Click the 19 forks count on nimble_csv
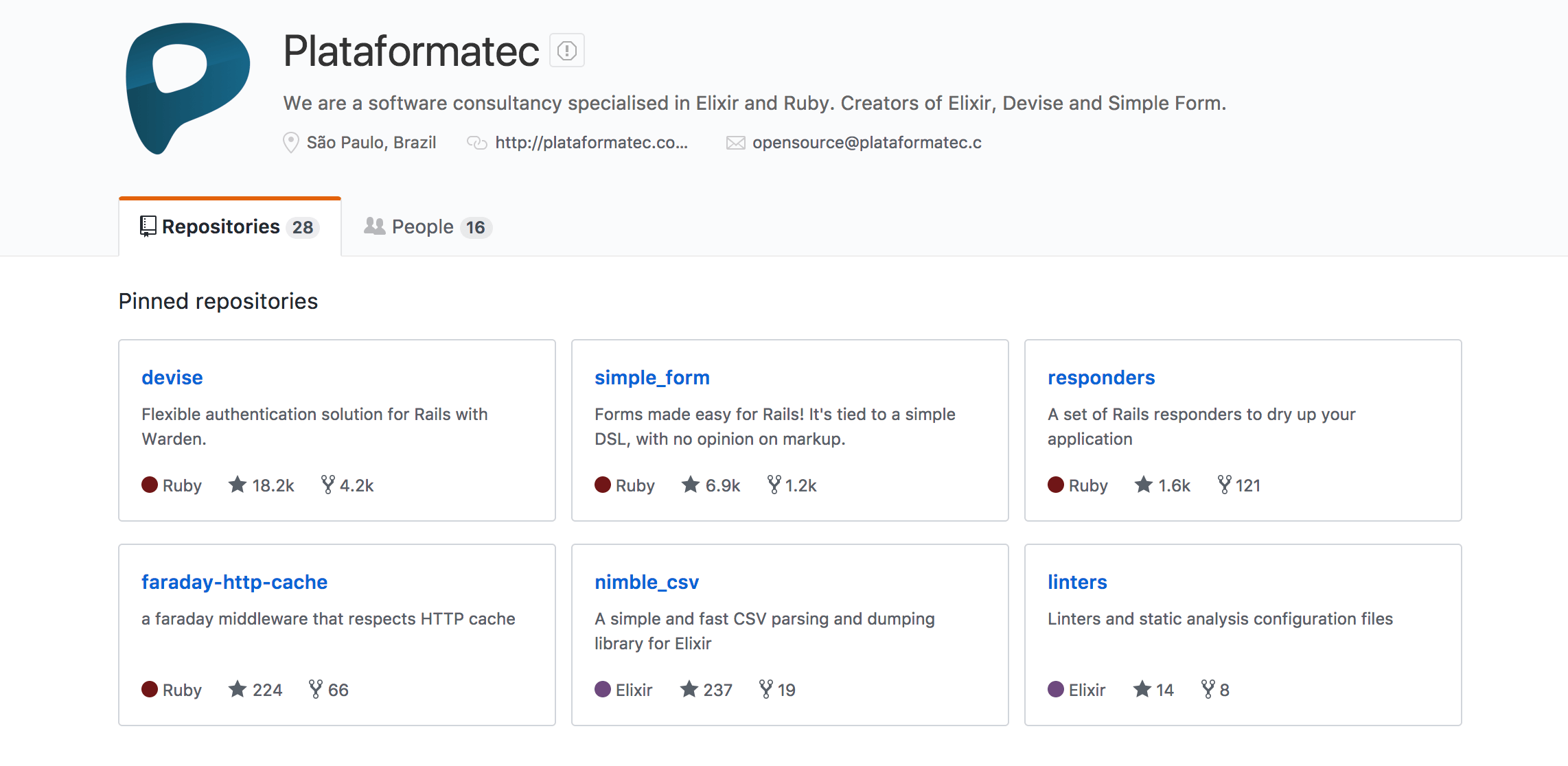Viewport: 1568px width, 766px height. (x=787, y=690)
